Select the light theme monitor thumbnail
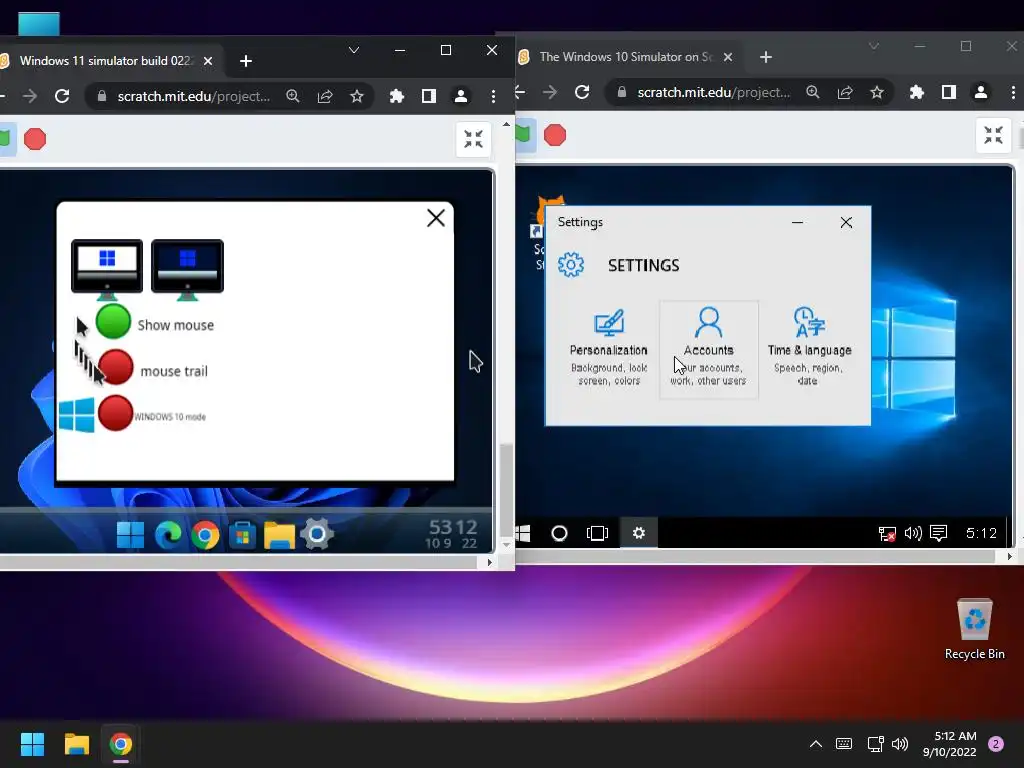Viewport: 1024px width, 768px height. pyautogui.click(x=107, y=268)
